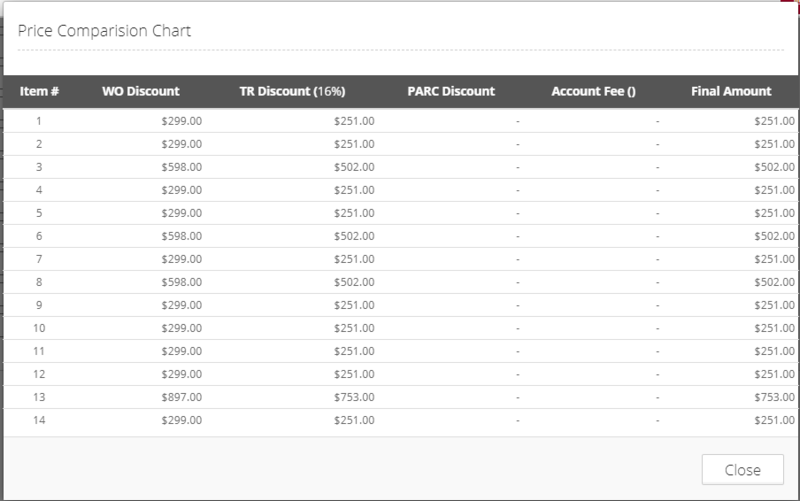Click the Close button

[x=742, y=469]
